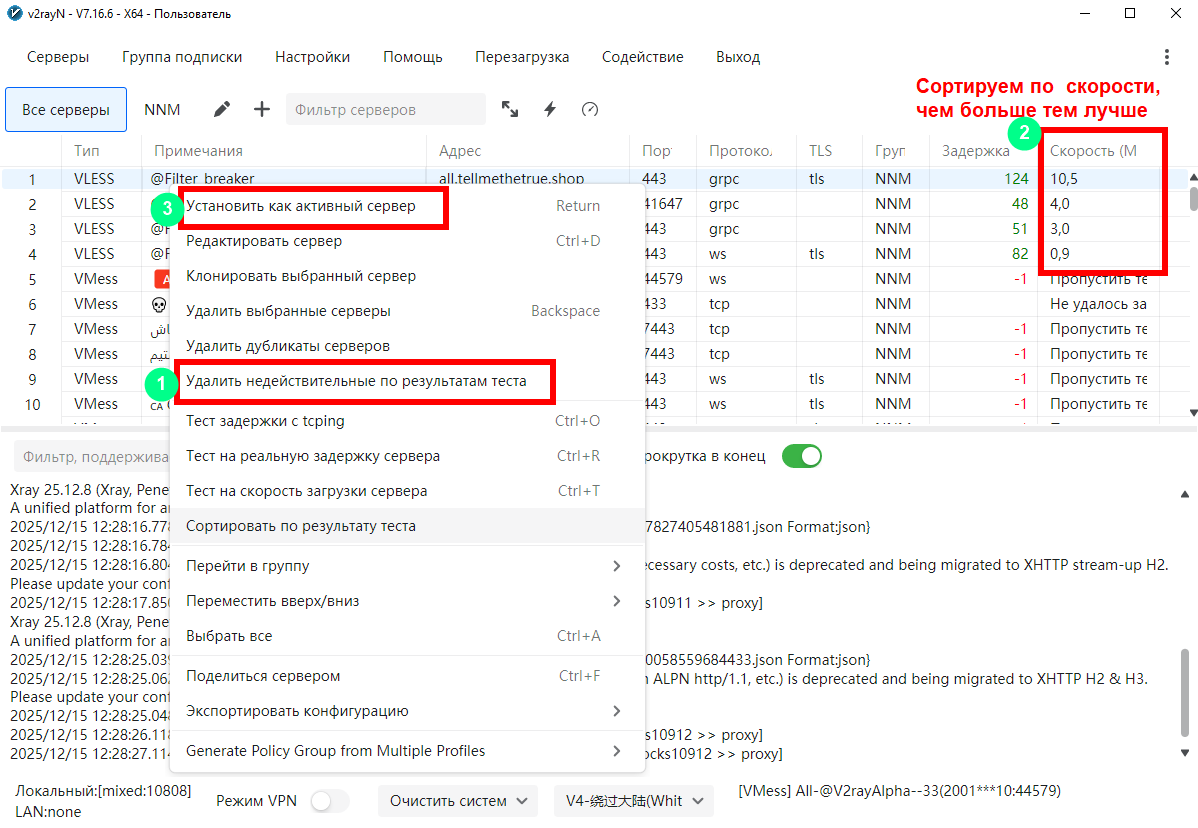Expand 'Перейти в группу' submenu
Viewport: 1198px width, 828px height.
(405, 566)
